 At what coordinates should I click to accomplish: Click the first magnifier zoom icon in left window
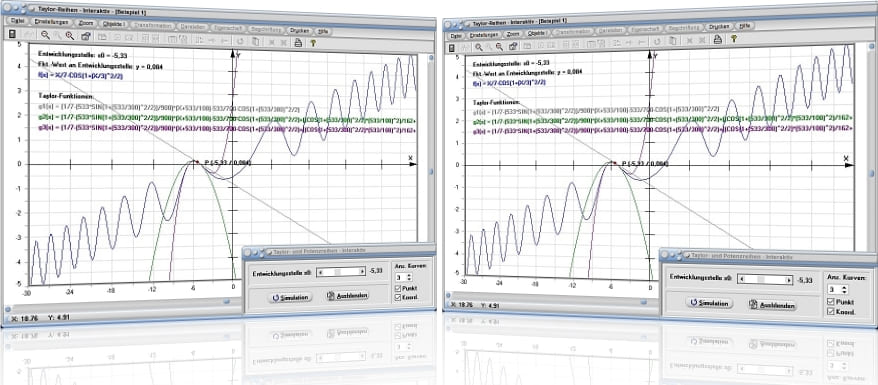coord(45,35)
